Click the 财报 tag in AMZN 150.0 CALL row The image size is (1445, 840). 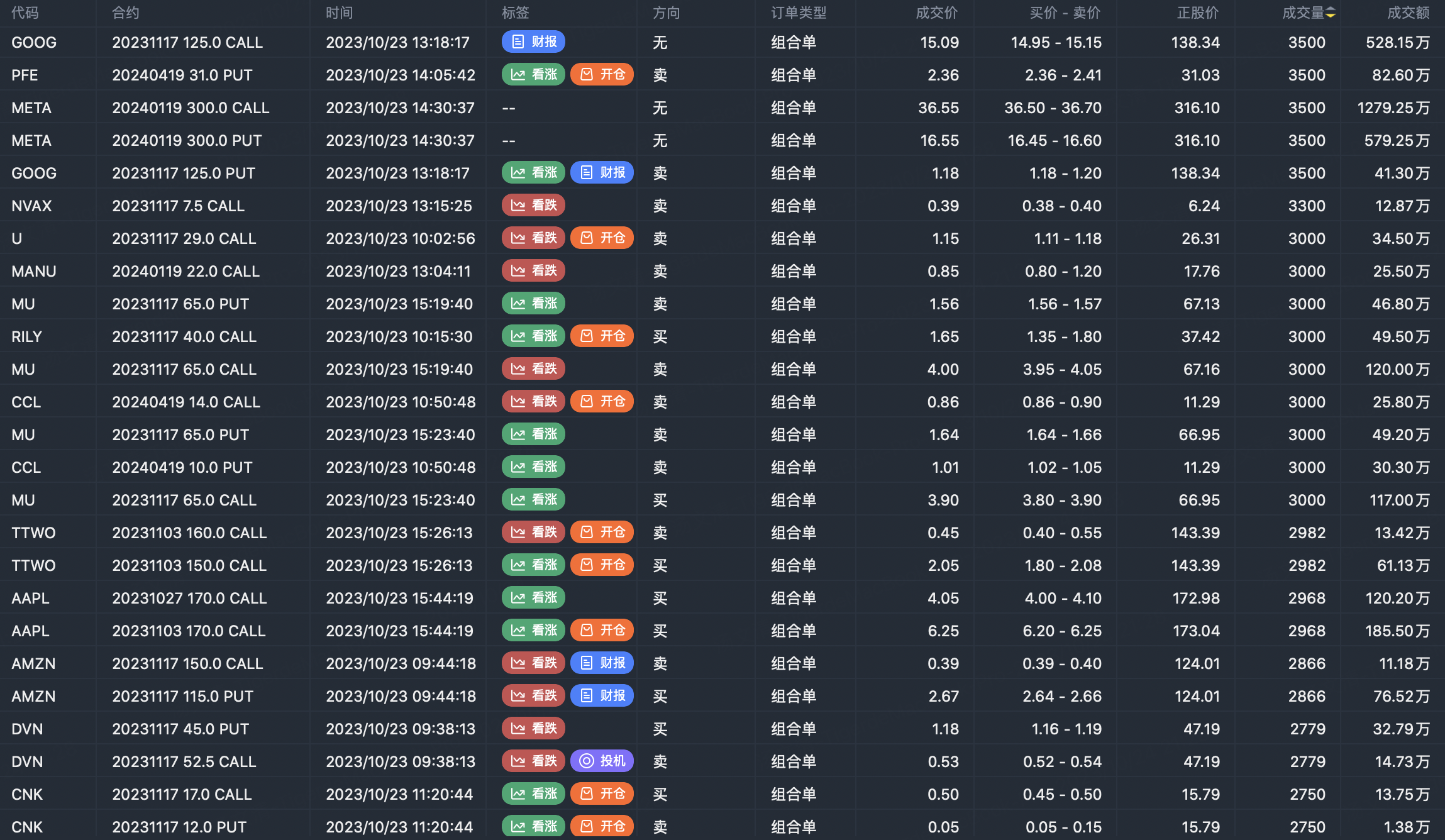tap(602, 663)
